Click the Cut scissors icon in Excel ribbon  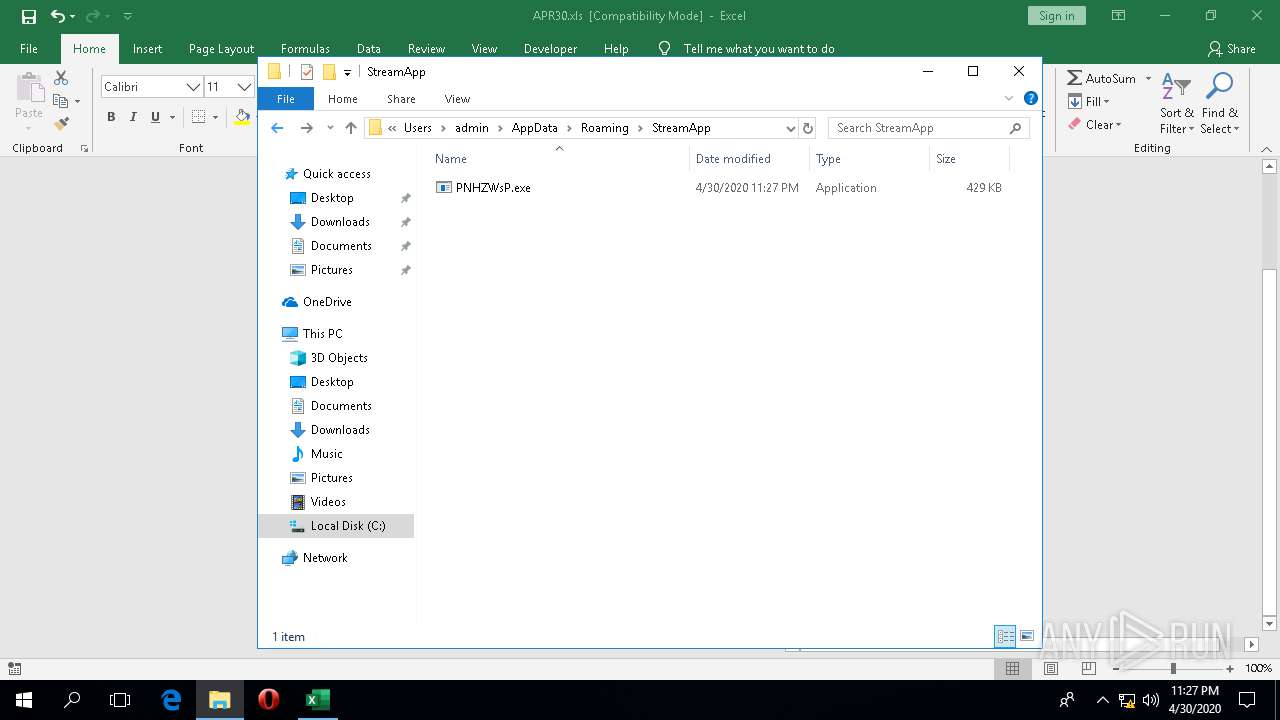[x=61, y=78]
